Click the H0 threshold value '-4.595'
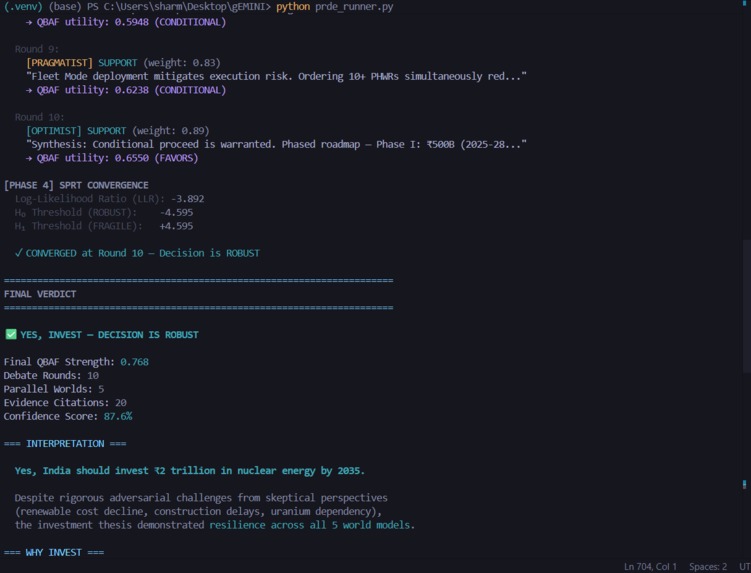Screen dimensions: 751x573 coord(176,212)
